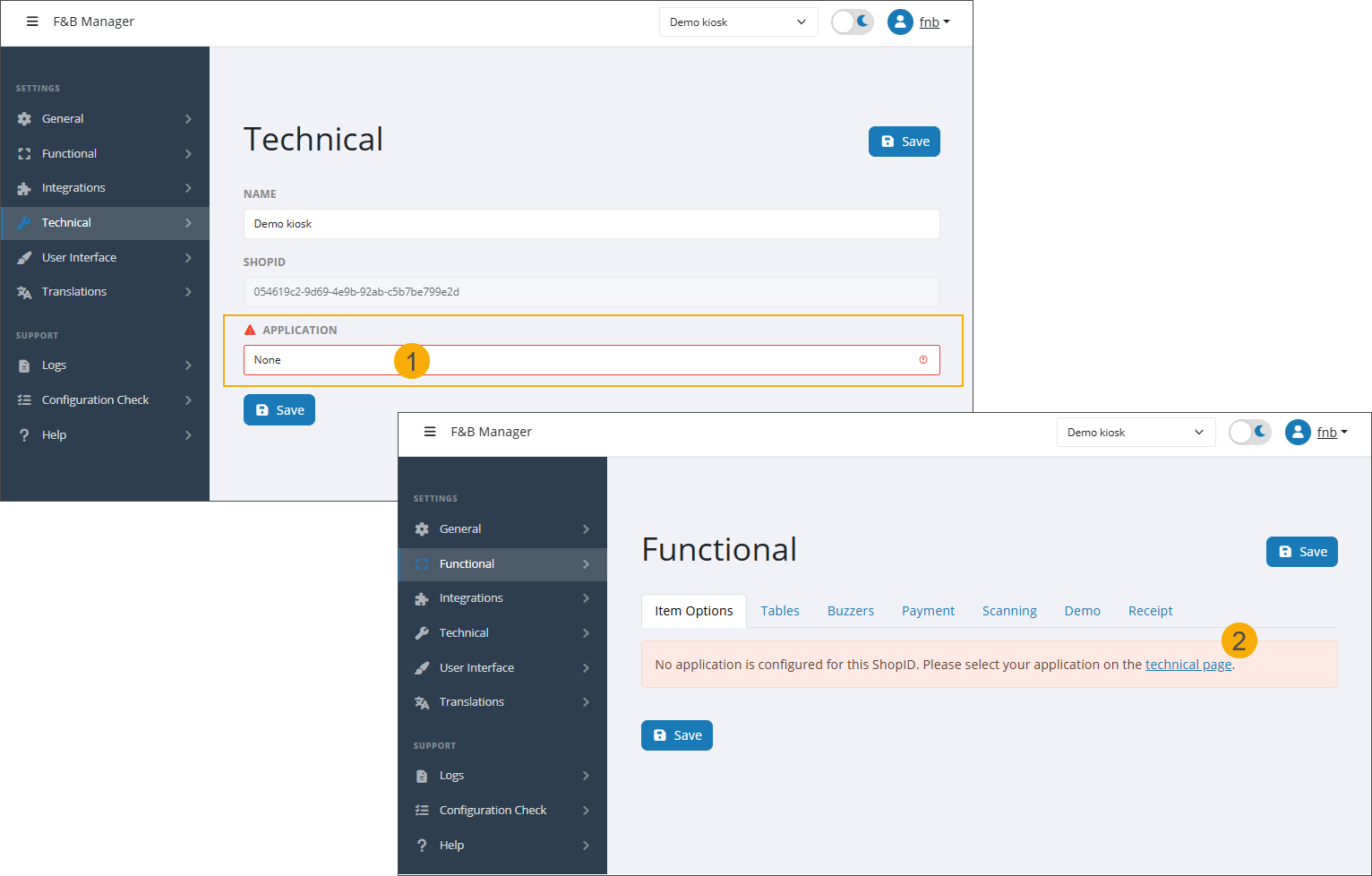
Task: Expand the Functional sidebar chevron
Action: pyautogui.click(x=587, y=563)
